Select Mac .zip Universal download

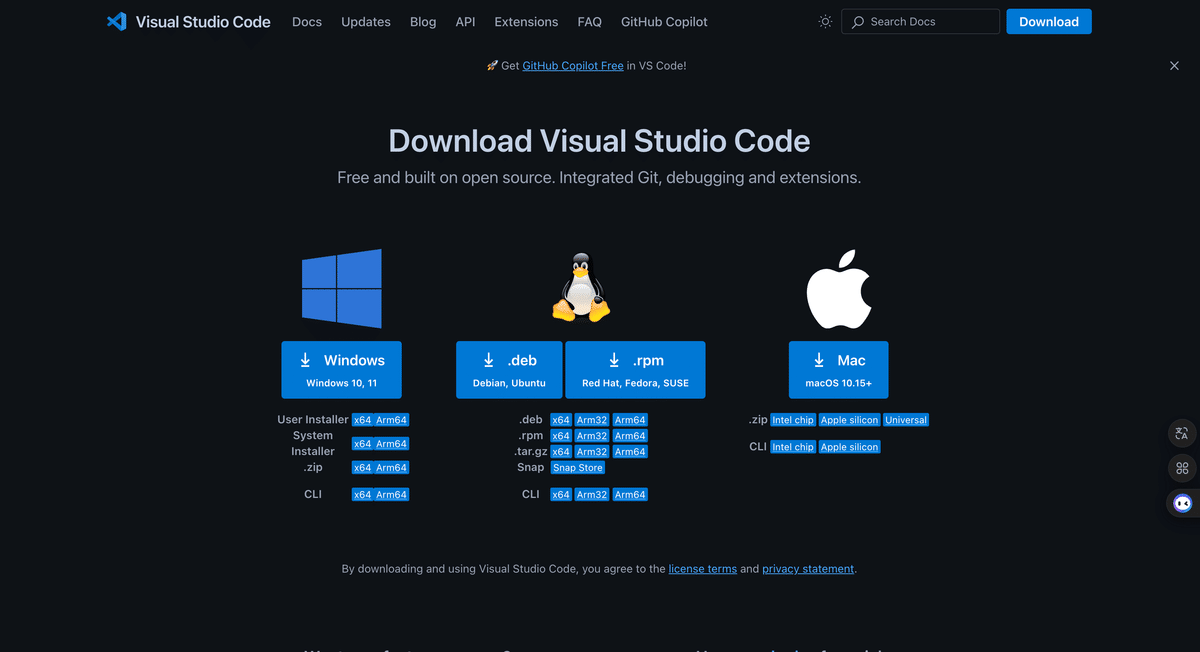point(906,420)
